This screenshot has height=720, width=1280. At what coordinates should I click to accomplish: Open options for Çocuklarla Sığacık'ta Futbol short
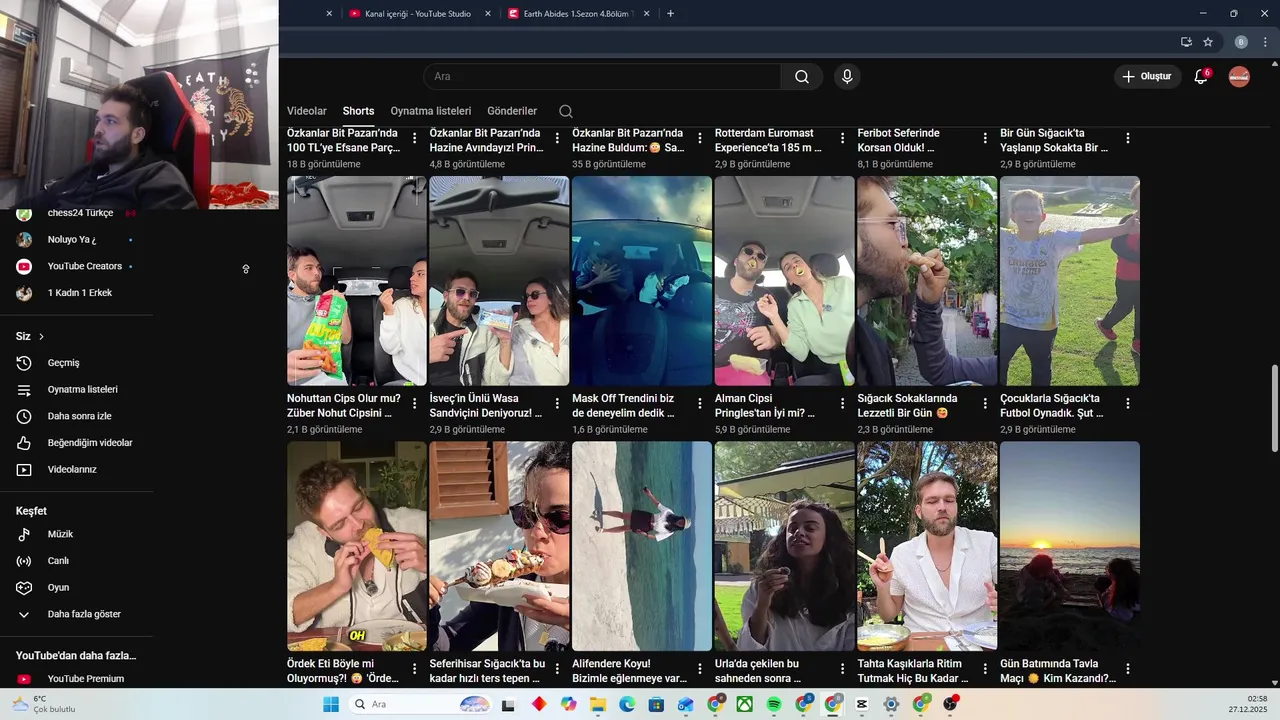[1128, 404]
